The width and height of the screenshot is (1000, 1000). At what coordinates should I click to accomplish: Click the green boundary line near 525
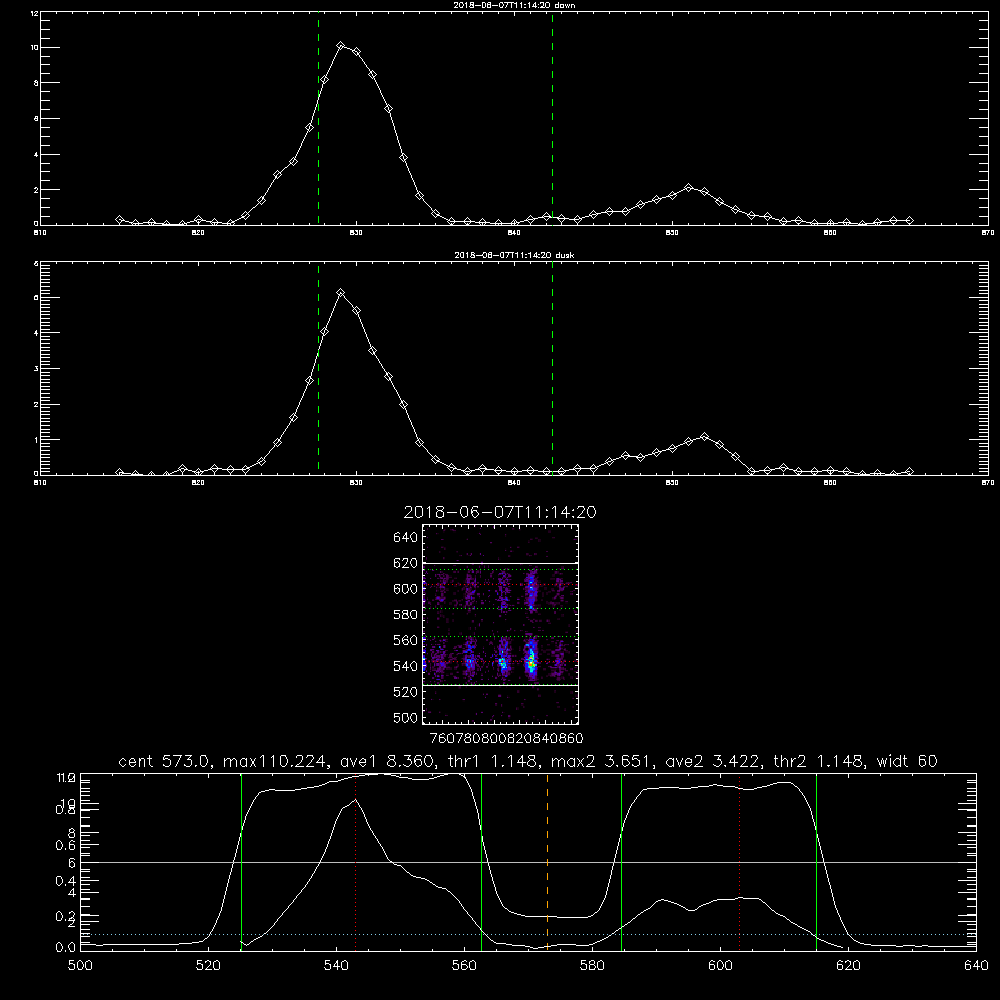(241, 861)
